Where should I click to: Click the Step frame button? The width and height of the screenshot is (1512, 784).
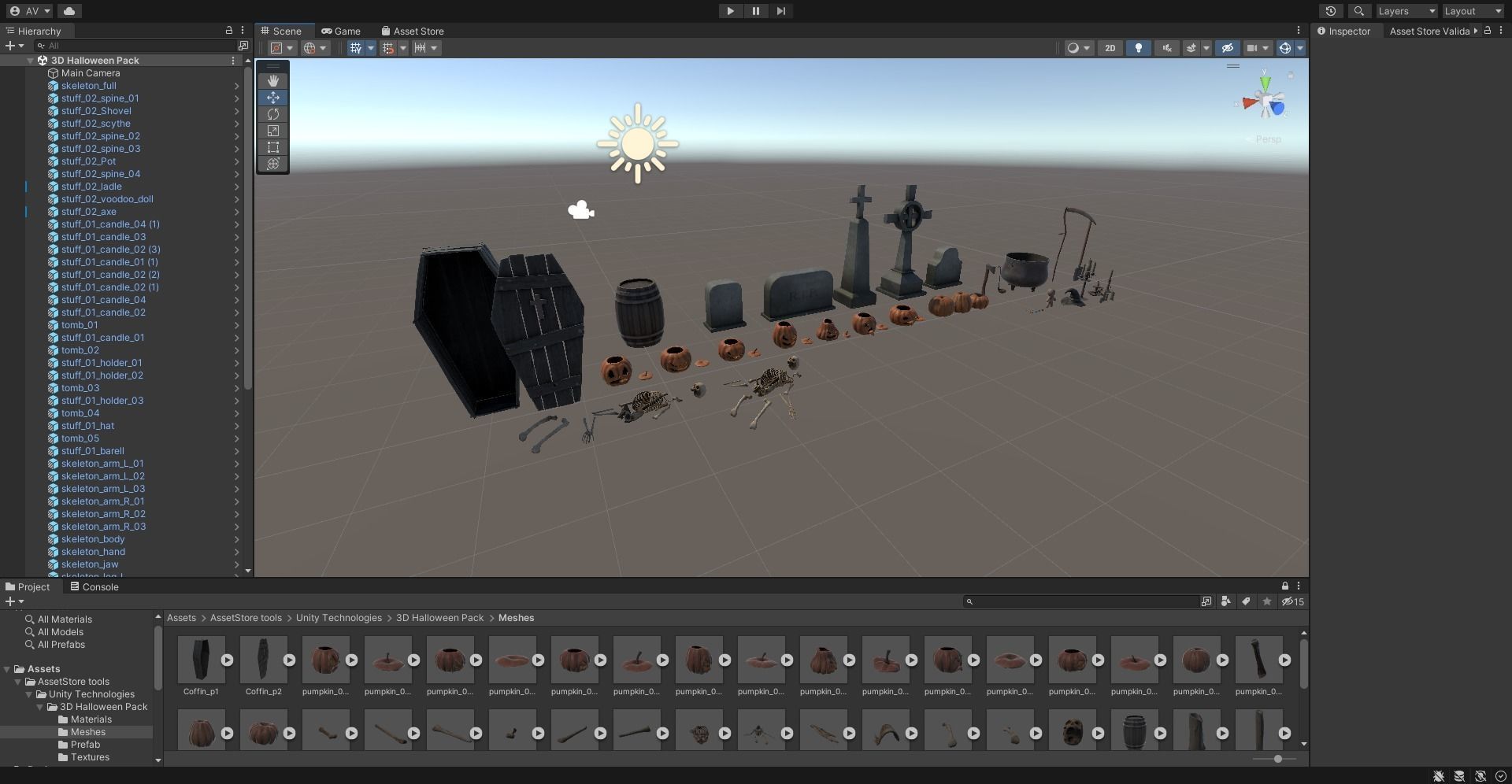pos(780,11)
